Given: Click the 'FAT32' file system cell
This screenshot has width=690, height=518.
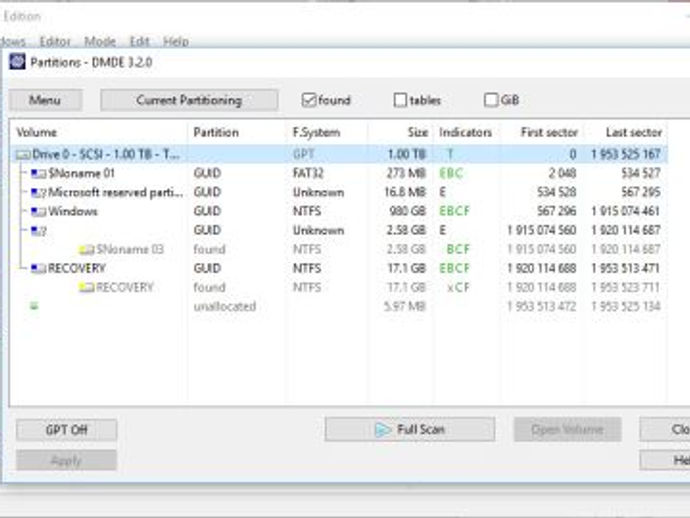Looking at the screenshot, I should pyautogui.click(x=308, y=173).
